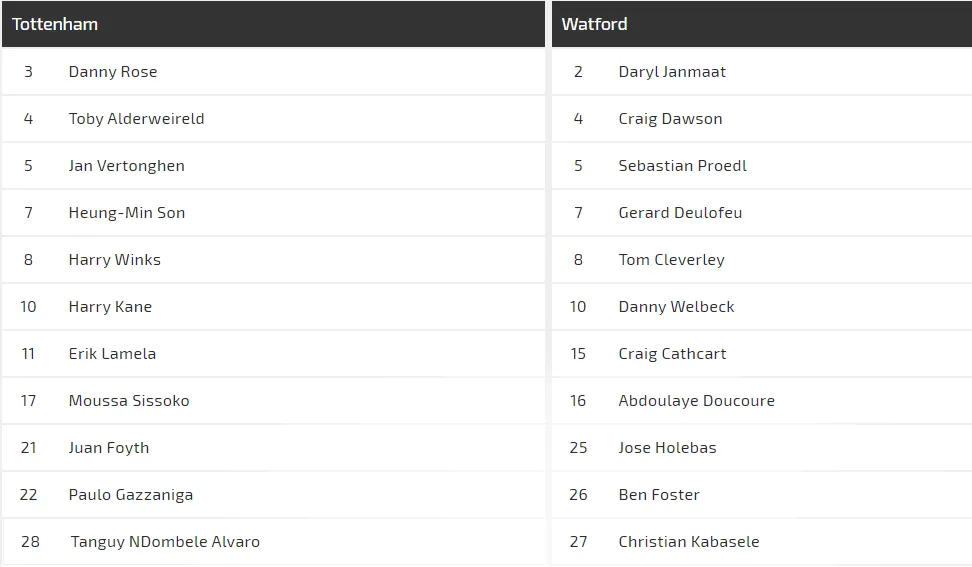Click Harry Winks' name
This screenshot has width=972, height=567.
(x=114, y=260)
